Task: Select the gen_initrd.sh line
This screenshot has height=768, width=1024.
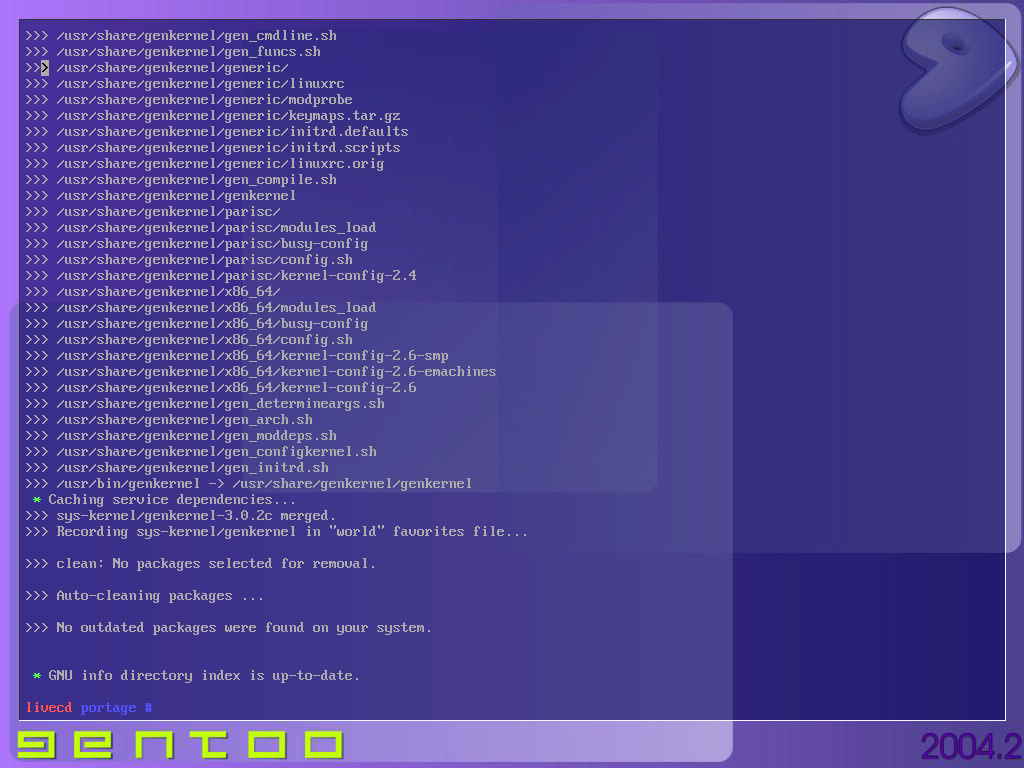Action: coord(177,468)
